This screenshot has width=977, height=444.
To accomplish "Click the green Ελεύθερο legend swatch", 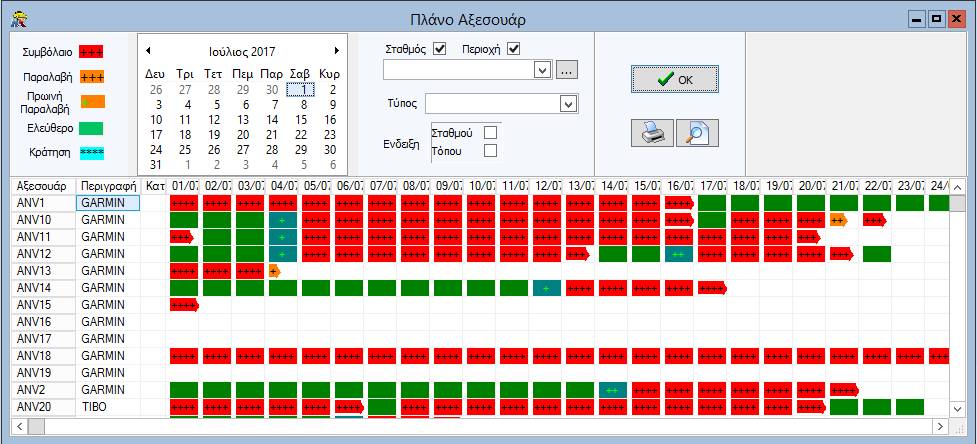I will (92, 129).
